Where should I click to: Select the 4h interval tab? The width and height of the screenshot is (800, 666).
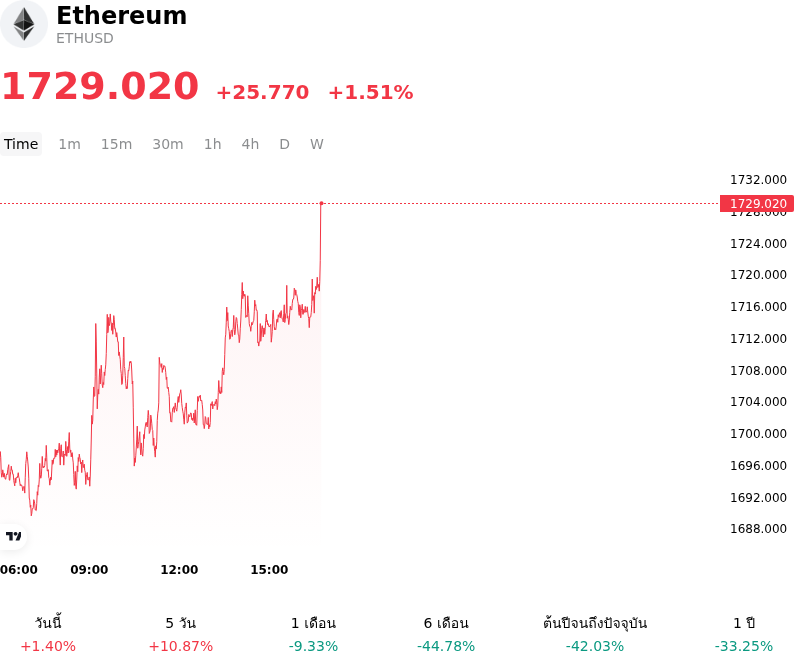[x=250, y=144]
